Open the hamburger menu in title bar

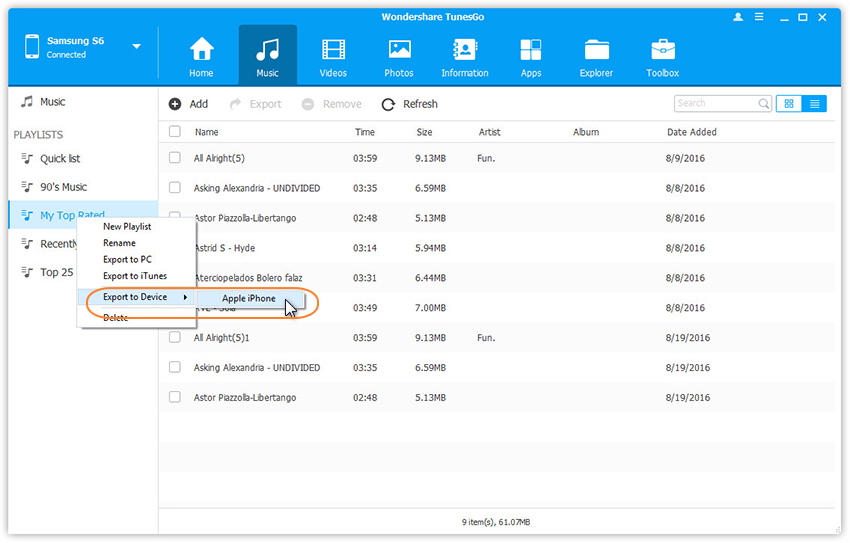759,17
